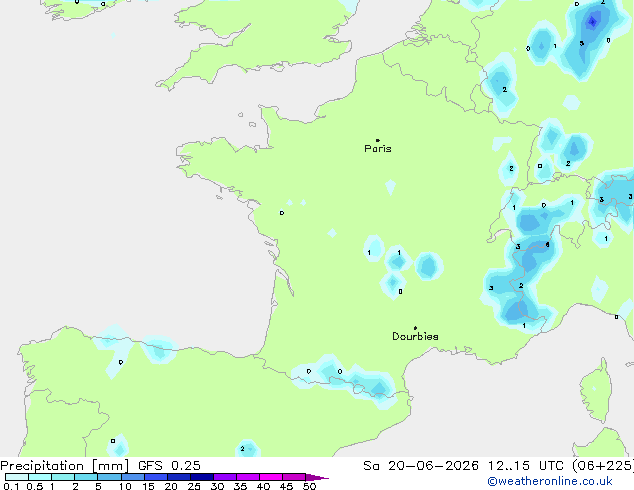Pick the 45–50 mm legend swatch
This screenshot has width=634, height=490.
(x=294, y=477)
